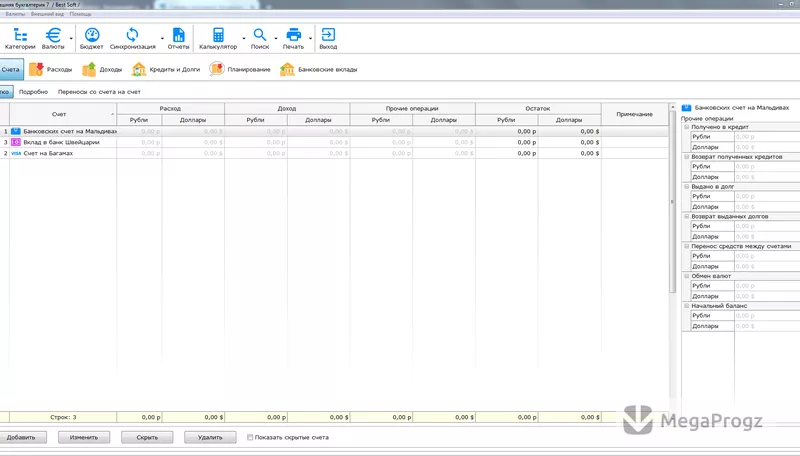Click the accounts table vertical scrollbar
This screenshot has height=456, width=800.
pyautogui.click(x=672, y=201)
